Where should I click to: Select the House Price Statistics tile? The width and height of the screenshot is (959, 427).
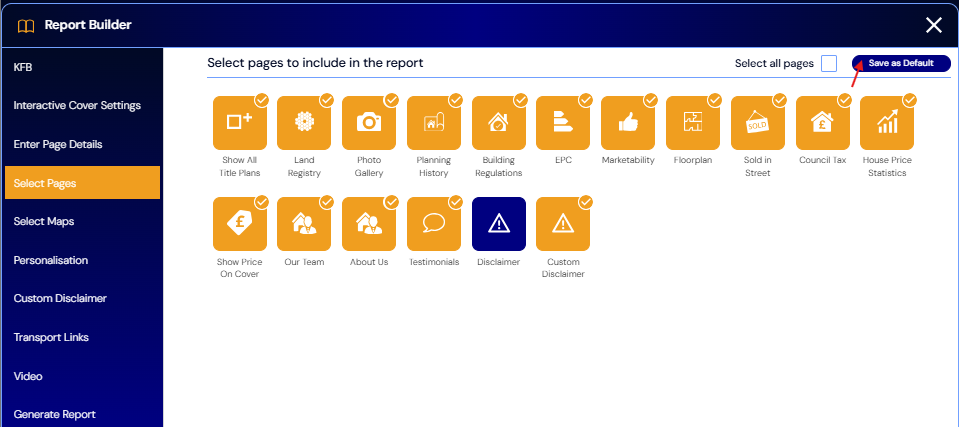coord(887,123)
